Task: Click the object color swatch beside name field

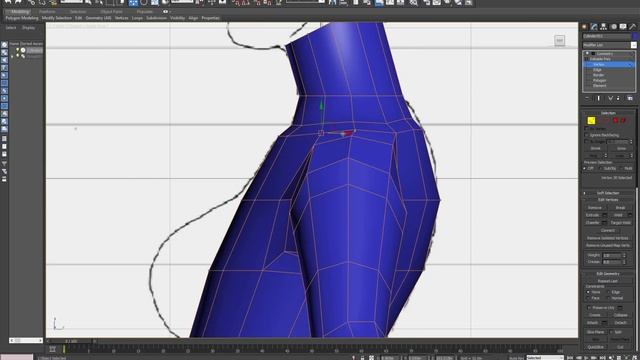Action: [x=635, y=36]
